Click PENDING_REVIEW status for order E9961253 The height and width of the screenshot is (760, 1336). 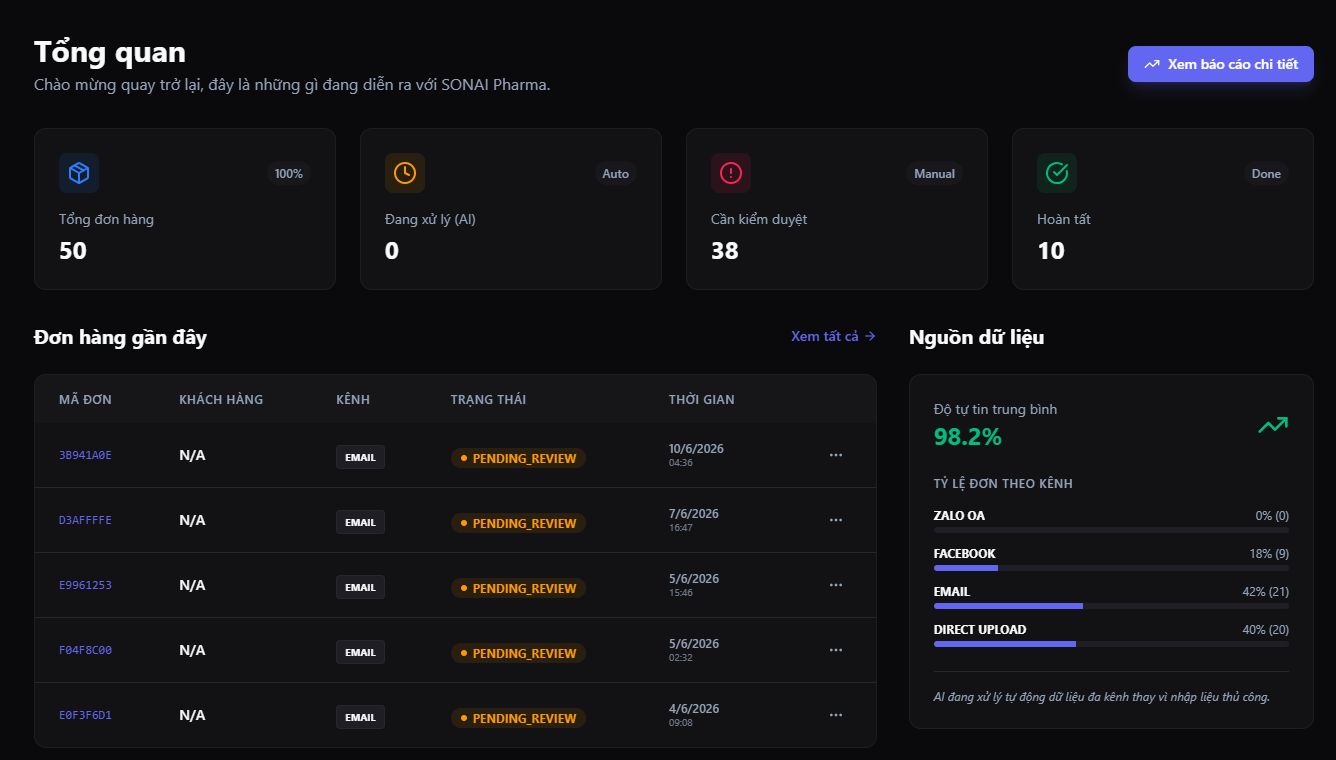518,588
